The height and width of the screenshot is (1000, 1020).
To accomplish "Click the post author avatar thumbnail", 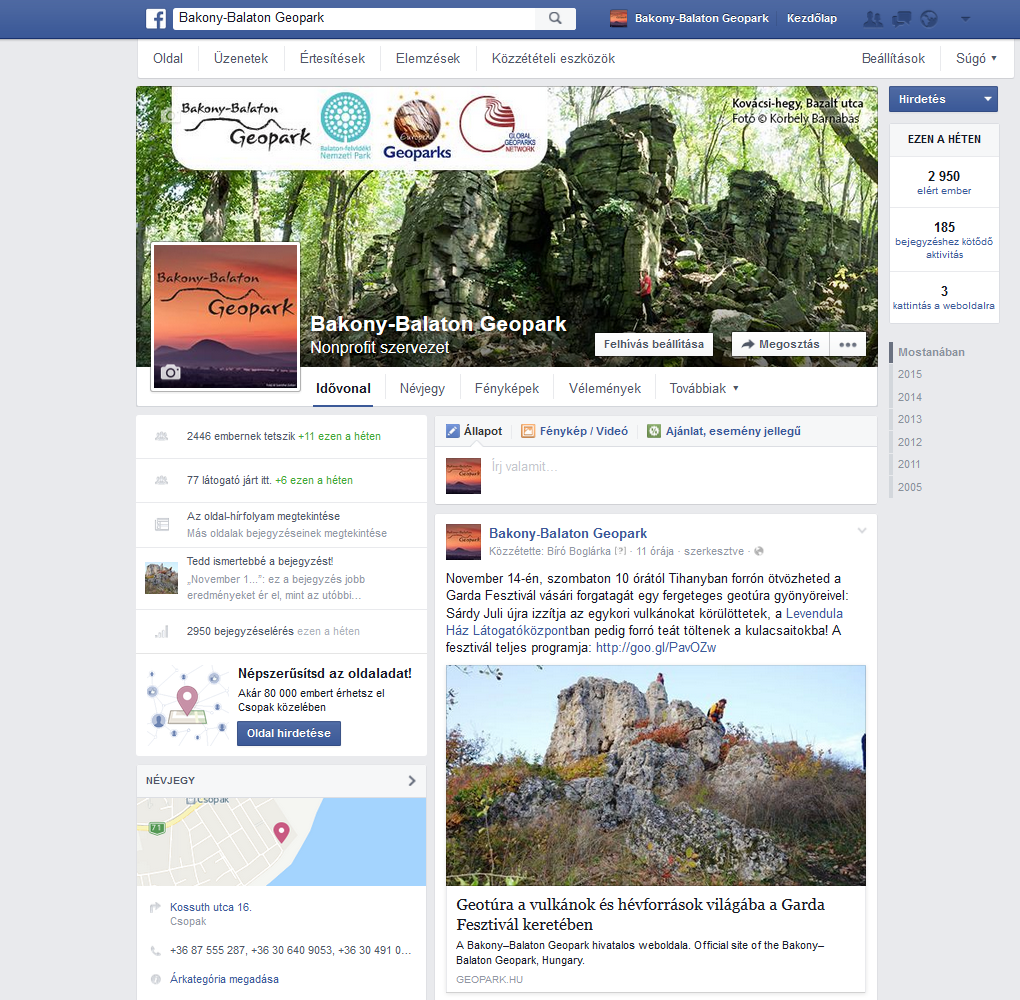I will [x=463, y=542].
